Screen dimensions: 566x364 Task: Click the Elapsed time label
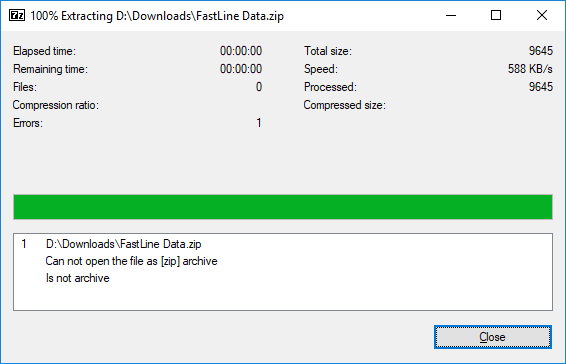[x=44, y=51]
